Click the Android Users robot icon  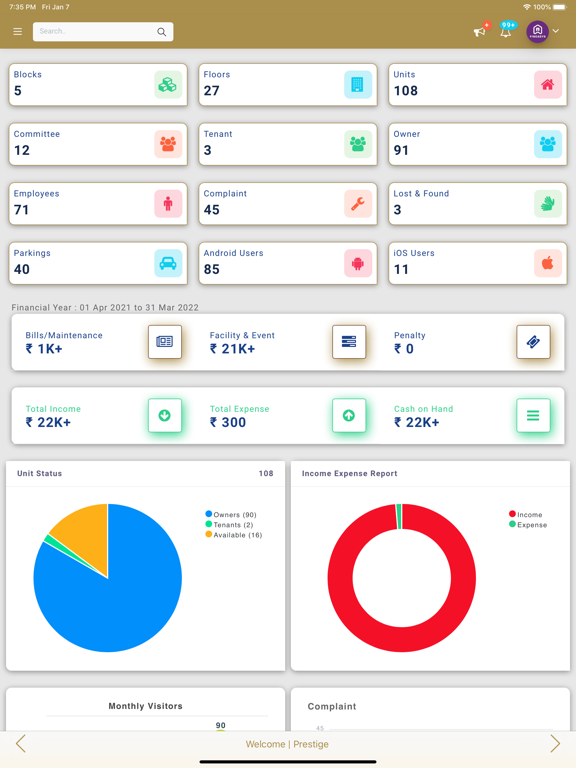coord(358,263)
